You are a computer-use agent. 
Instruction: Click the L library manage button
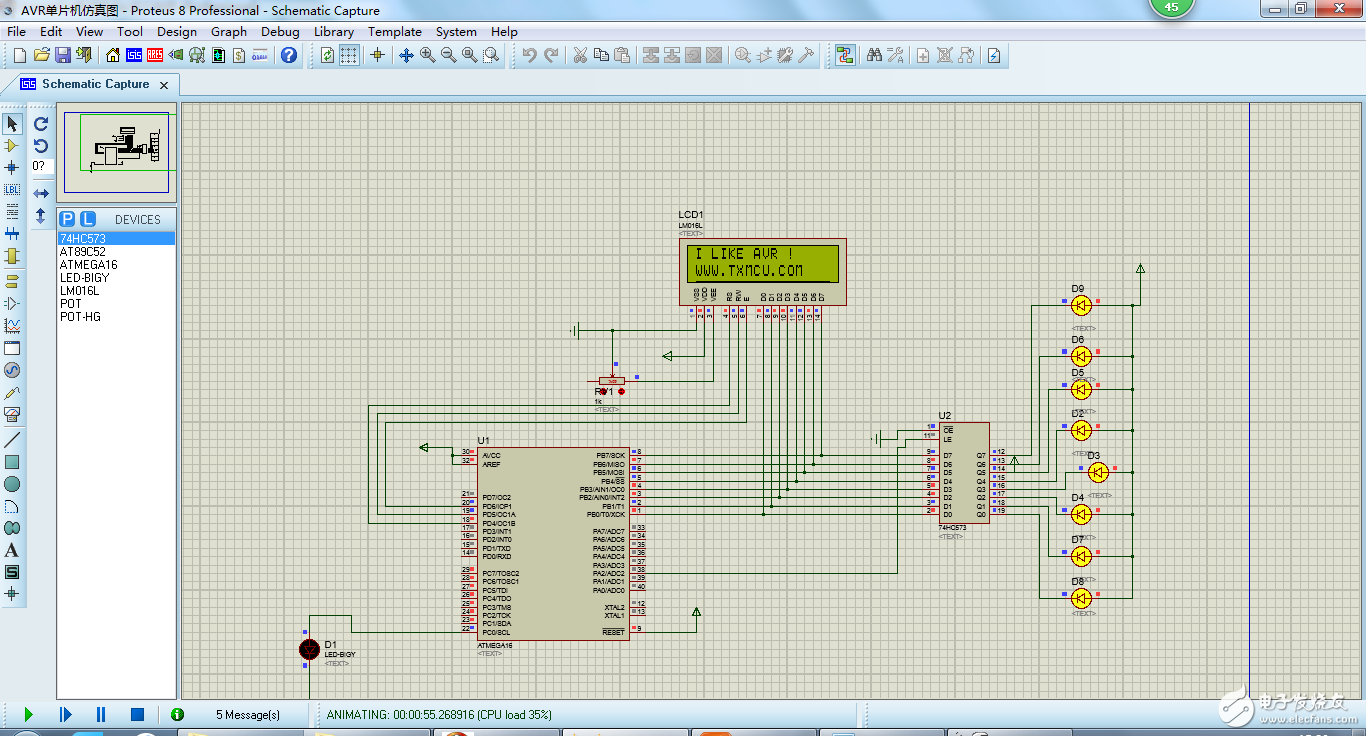tap(88, 219)
